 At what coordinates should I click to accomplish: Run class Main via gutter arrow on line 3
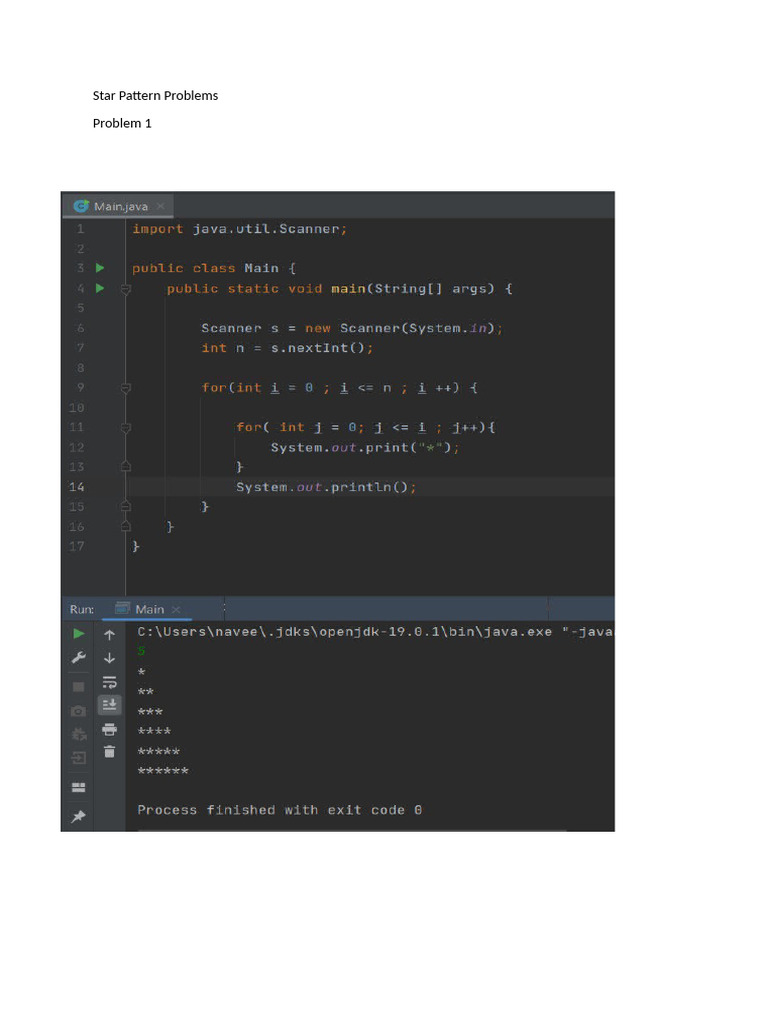100,268
